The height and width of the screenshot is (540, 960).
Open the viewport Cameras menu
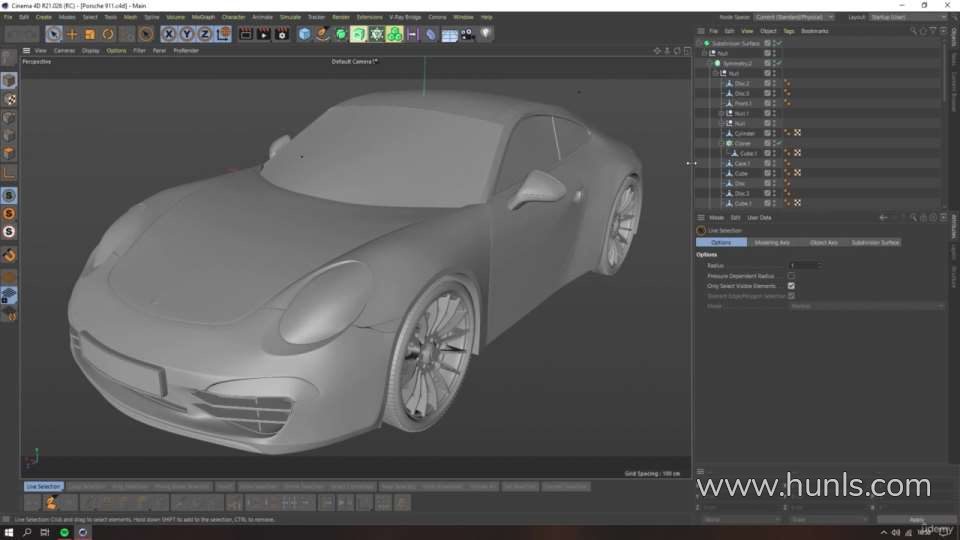tap(64, 50)
